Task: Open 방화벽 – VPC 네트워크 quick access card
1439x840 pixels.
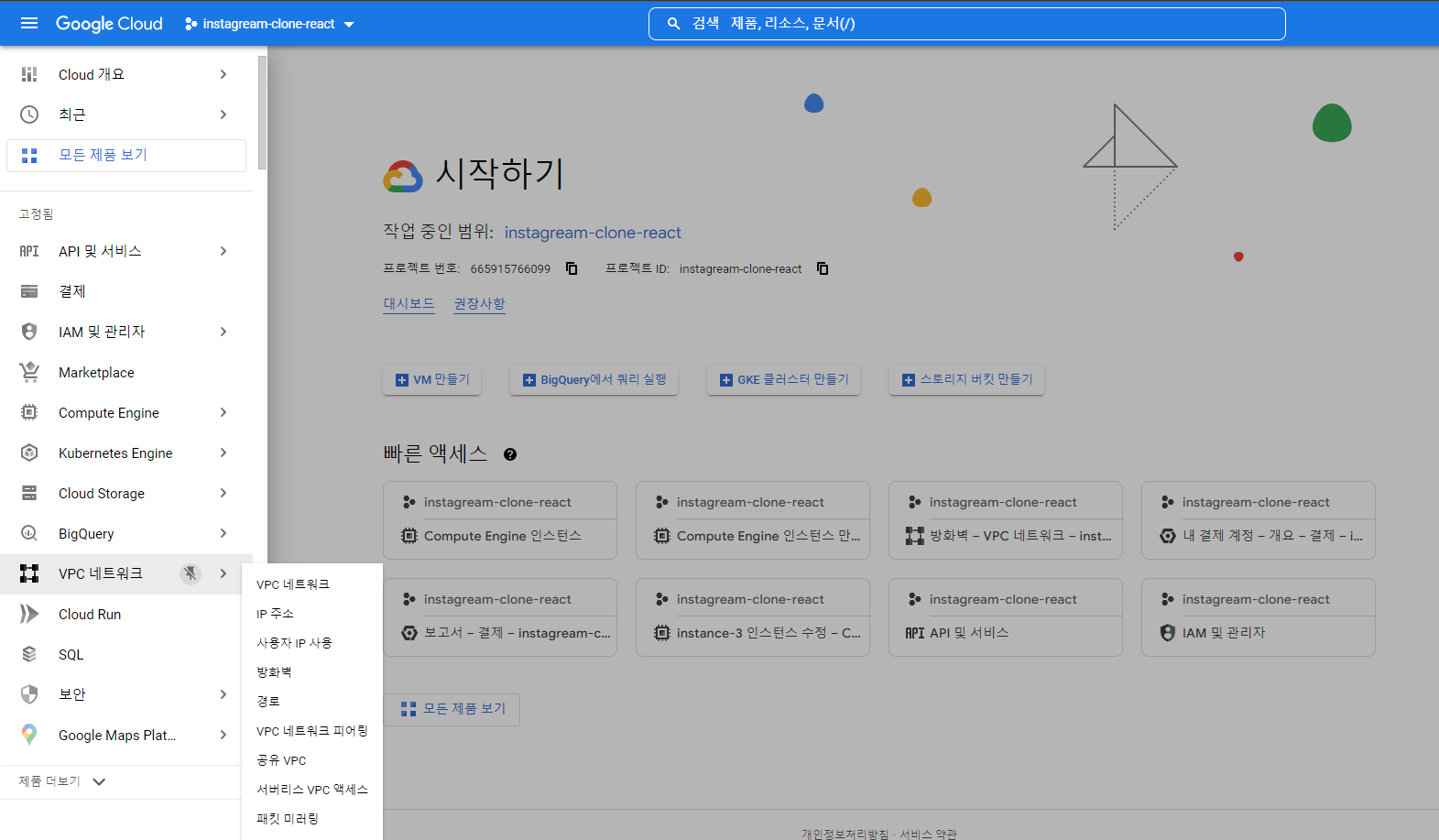Action: click(1006, 520)
